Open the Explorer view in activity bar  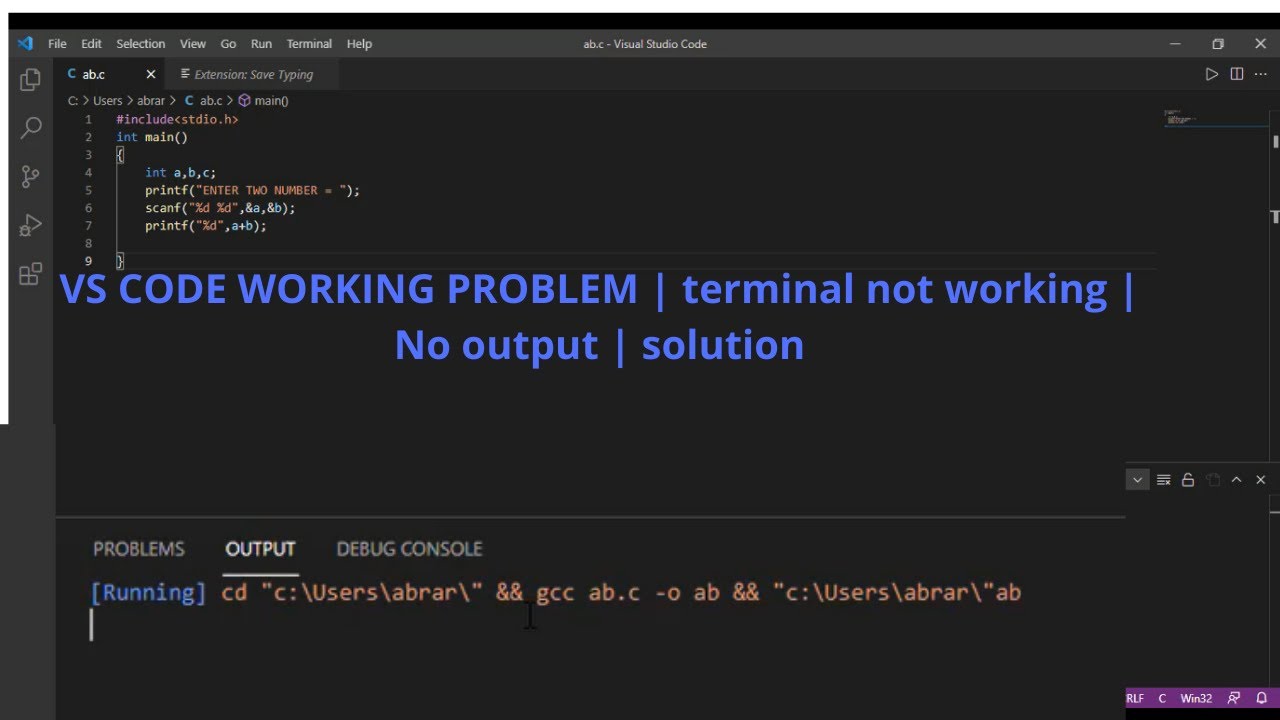pos(30,80)
